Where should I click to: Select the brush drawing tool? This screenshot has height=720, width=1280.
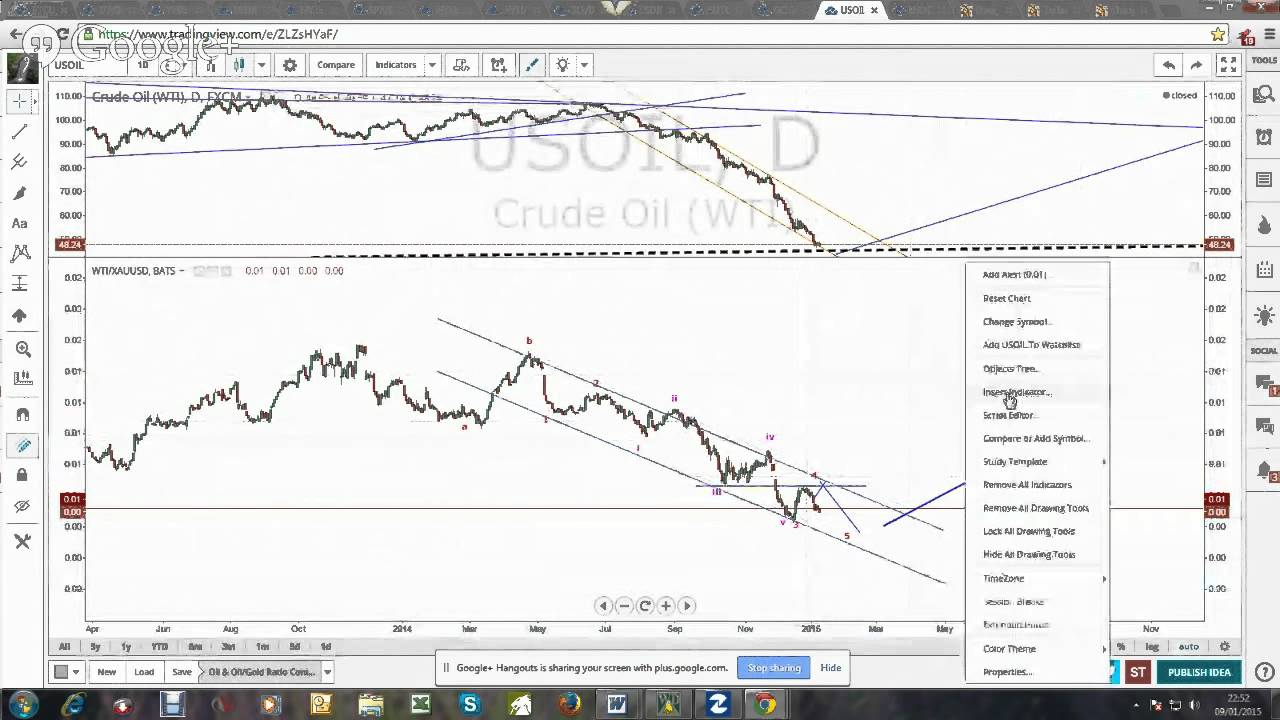point(20,193)
